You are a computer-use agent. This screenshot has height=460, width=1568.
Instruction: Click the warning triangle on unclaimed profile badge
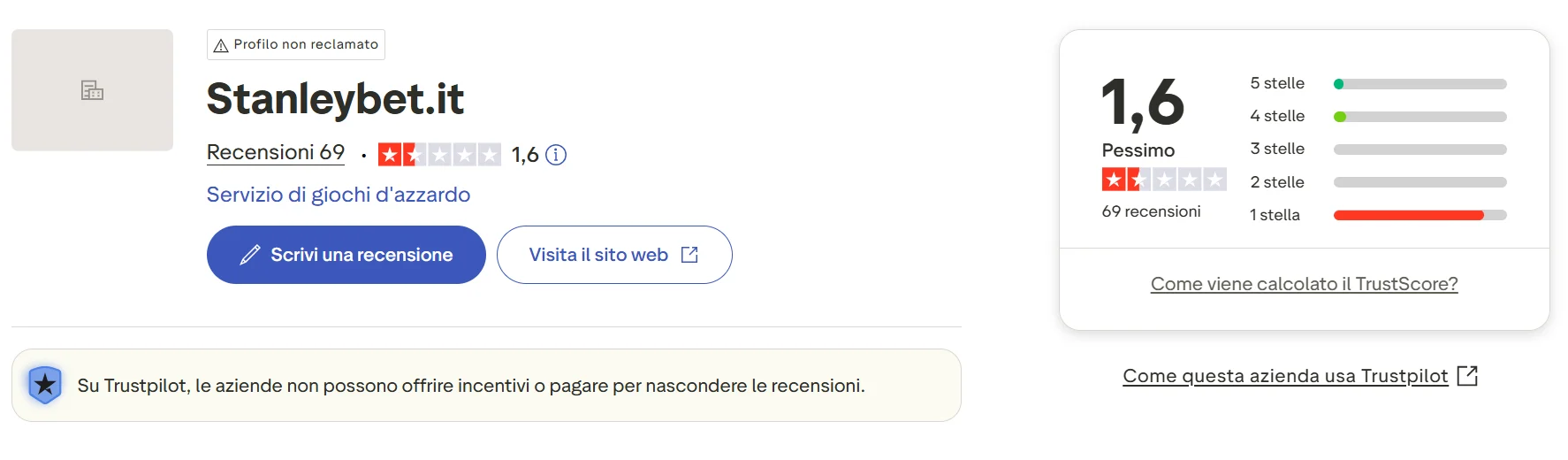pyautogui.click(x=221, y=45)
